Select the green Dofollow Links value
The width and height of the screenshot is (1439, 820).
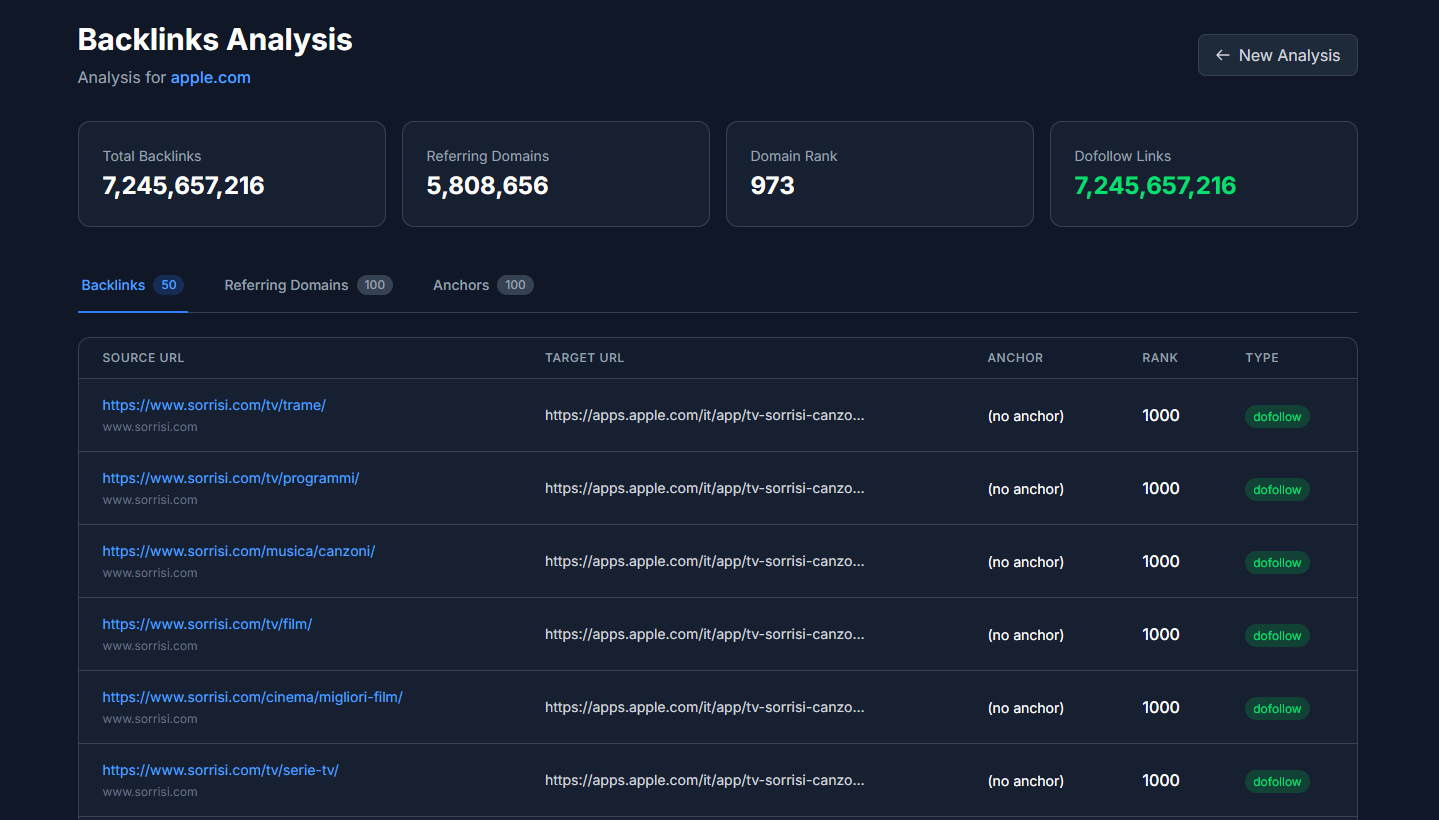1155,186
